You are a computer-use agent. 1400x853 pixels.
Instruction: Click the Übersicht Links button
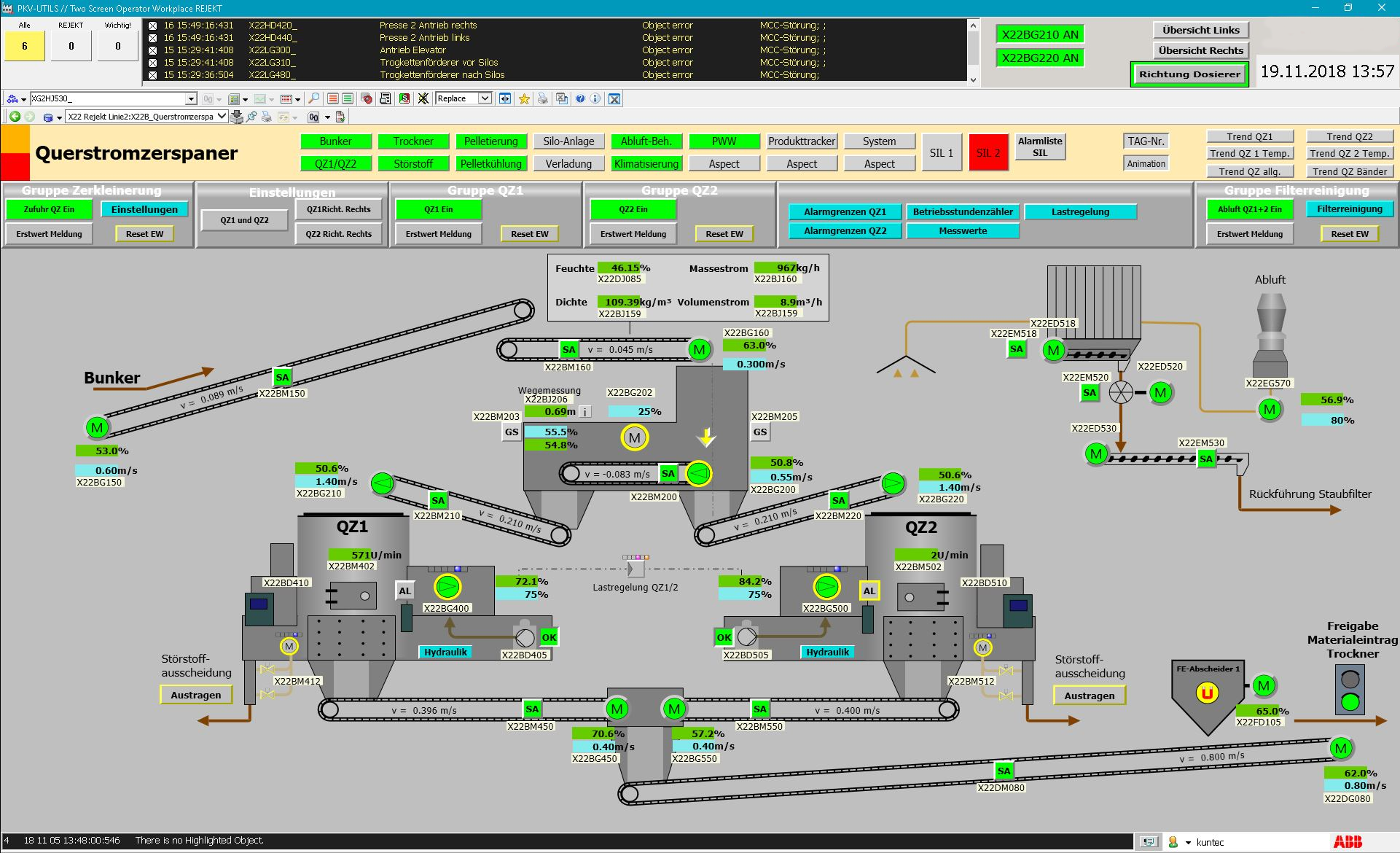1200,30
